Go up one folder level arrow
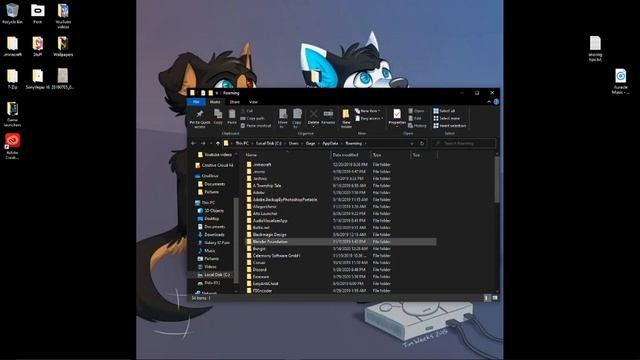Viewport: 640px width, 360px height. coord(218,143)
